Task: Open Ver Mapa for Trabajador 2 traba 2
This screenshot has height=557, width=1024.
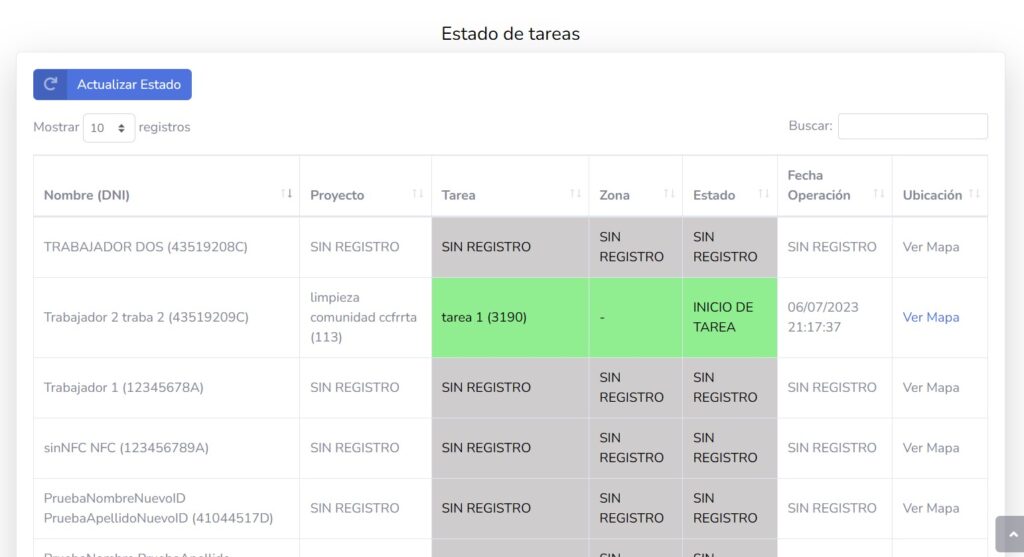Action: 930,317
